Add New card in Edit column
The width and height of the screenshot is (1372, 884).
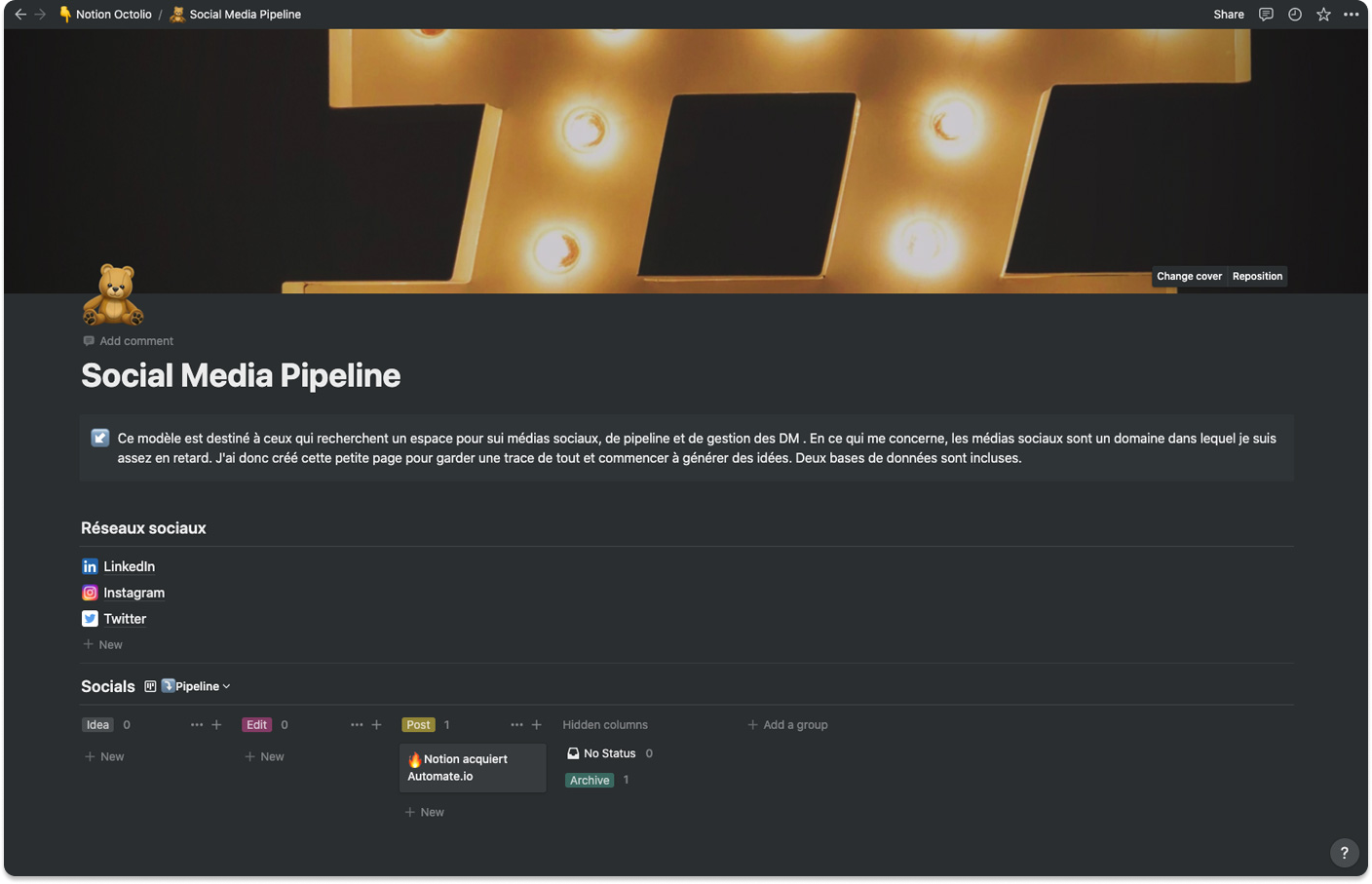(x=264, y=757)
